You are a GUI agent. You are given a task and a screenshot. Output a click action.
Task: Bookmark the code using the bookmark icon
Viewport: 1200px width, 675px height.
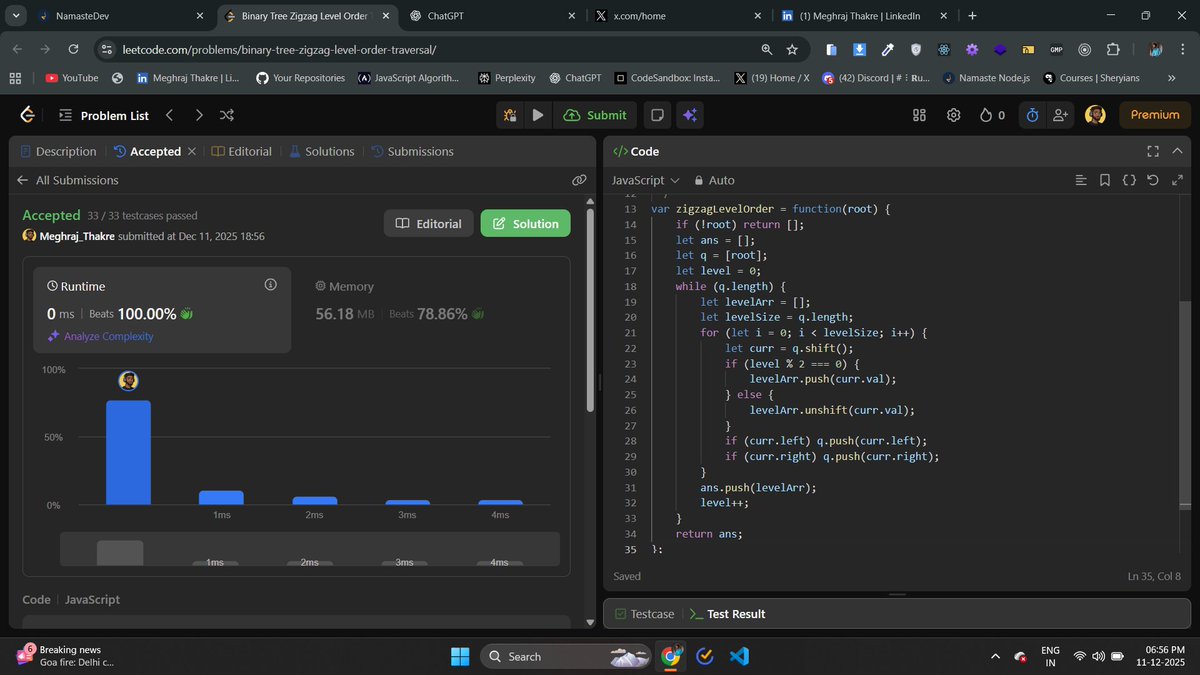(x=1104, y=180)
